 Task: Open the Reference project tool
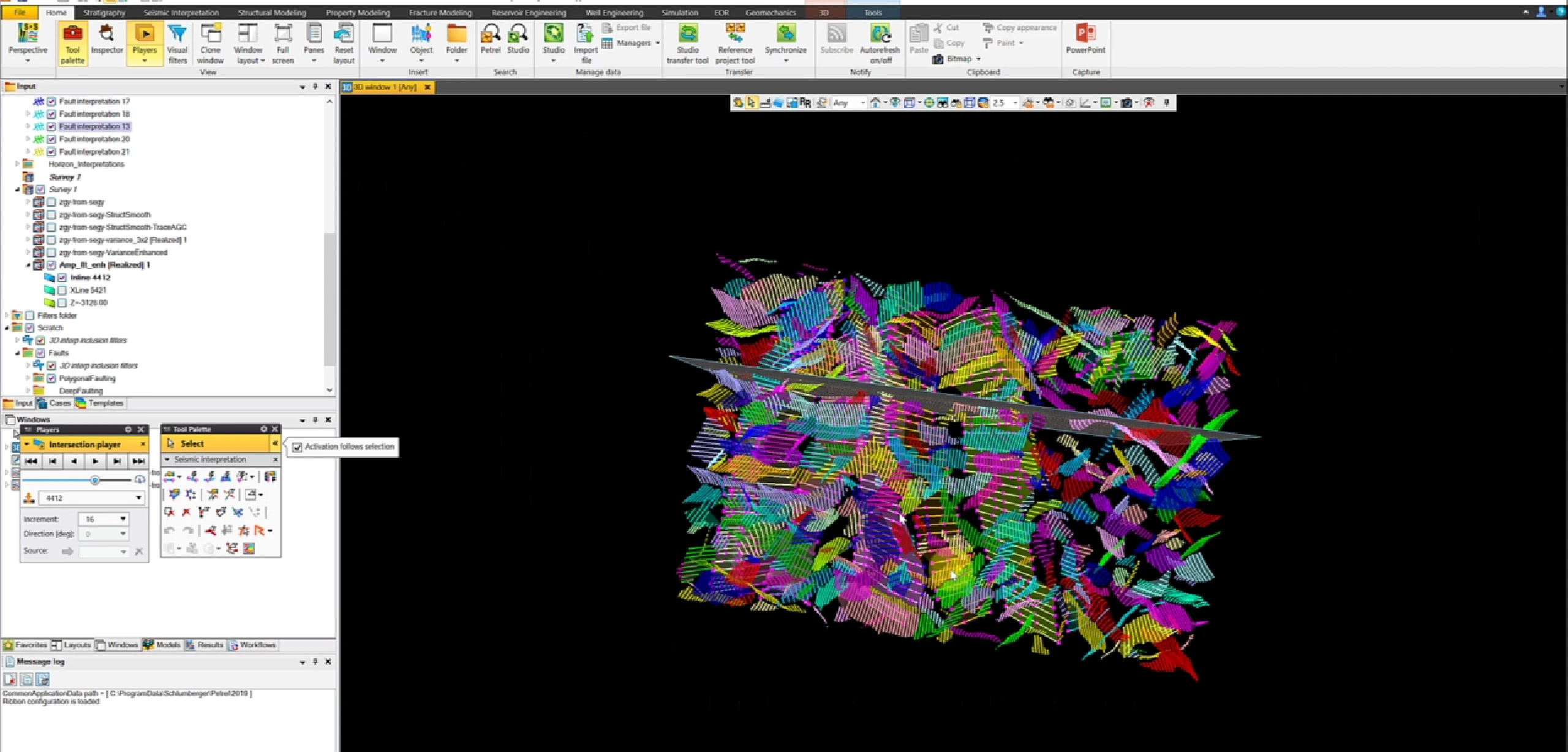735,43
